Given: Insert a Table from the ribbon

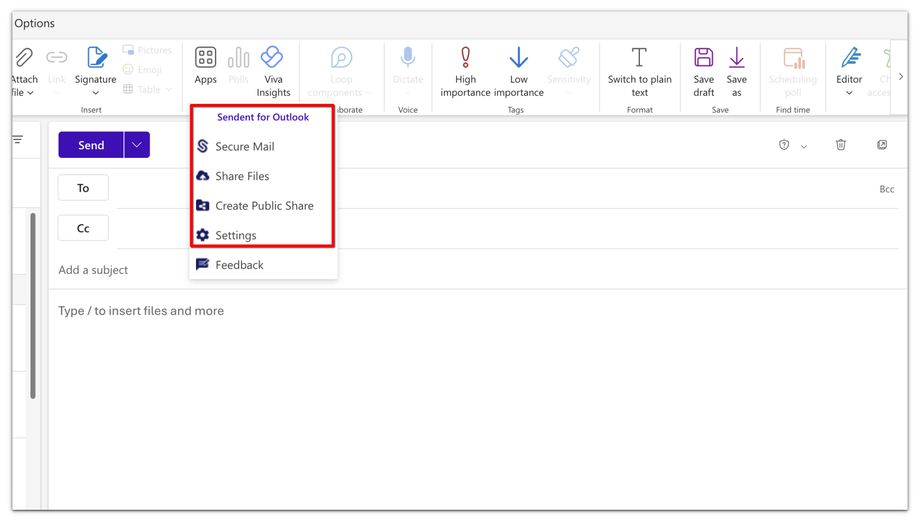Looking at the screenshot, I should click(x=141, y=89).
